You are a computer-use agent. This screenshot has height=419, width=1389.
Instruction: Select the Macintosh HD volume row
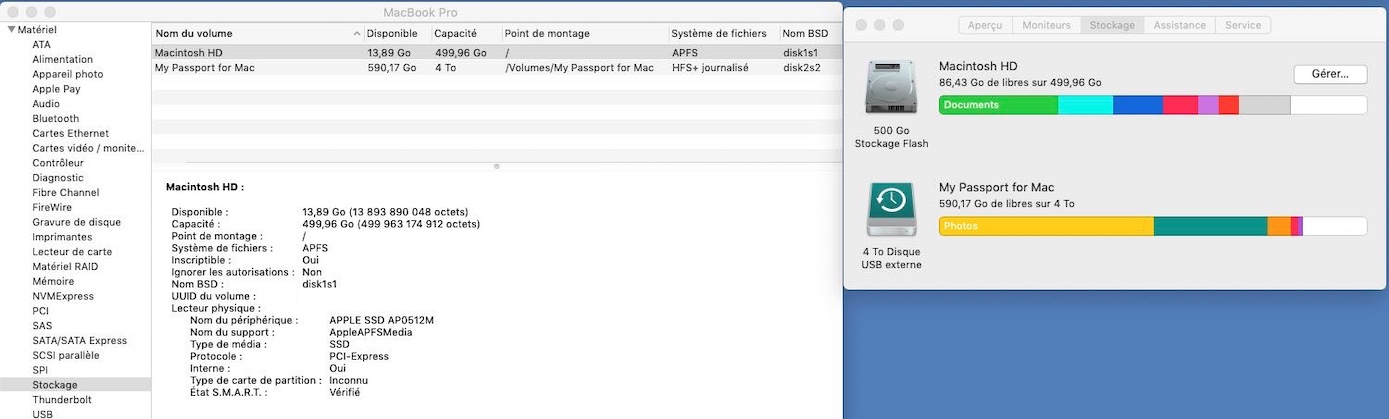coord(497,53)
